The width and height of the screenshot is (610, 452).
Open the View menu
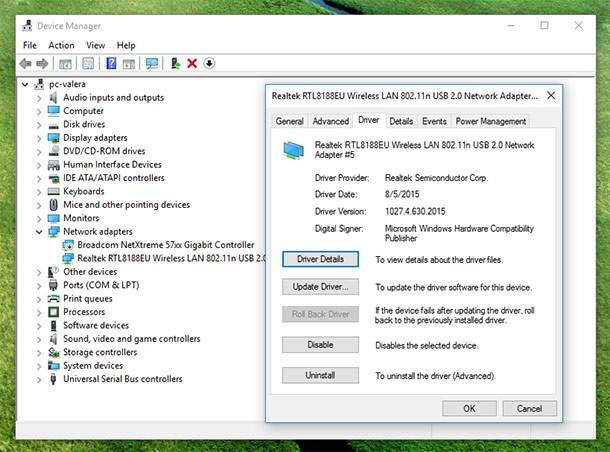96,45
